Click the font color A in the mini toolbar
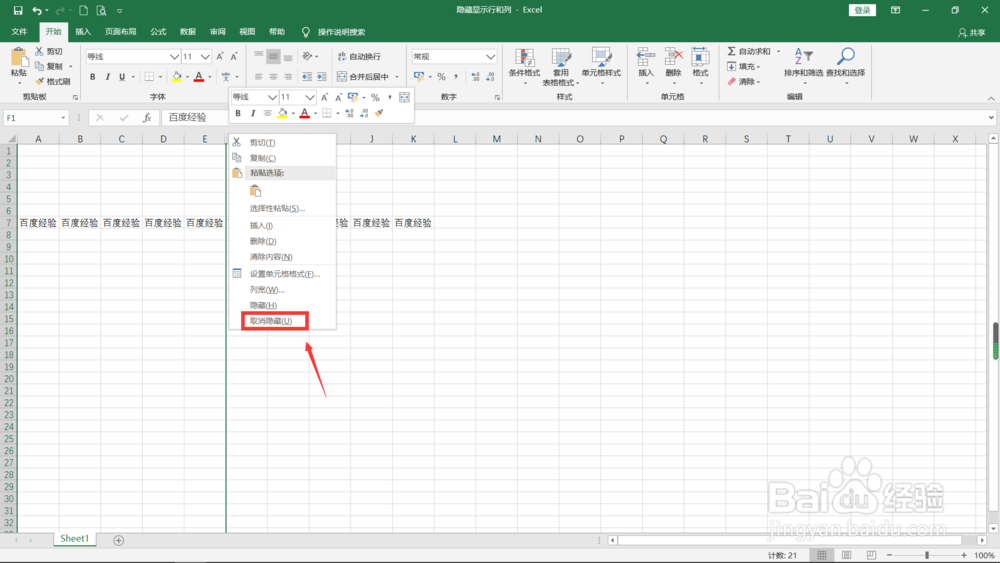1000x563 pixels. point(305,113)
